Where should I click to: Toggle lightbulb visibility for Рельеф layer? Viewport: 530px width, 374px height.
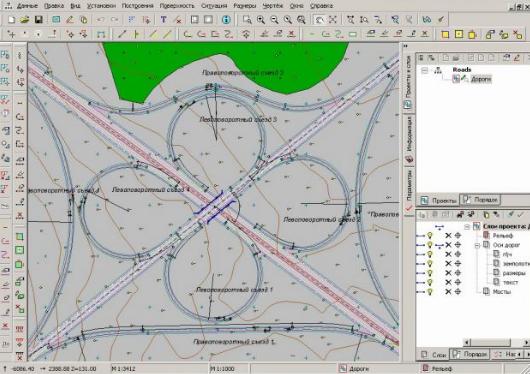[x=430, y=235]
